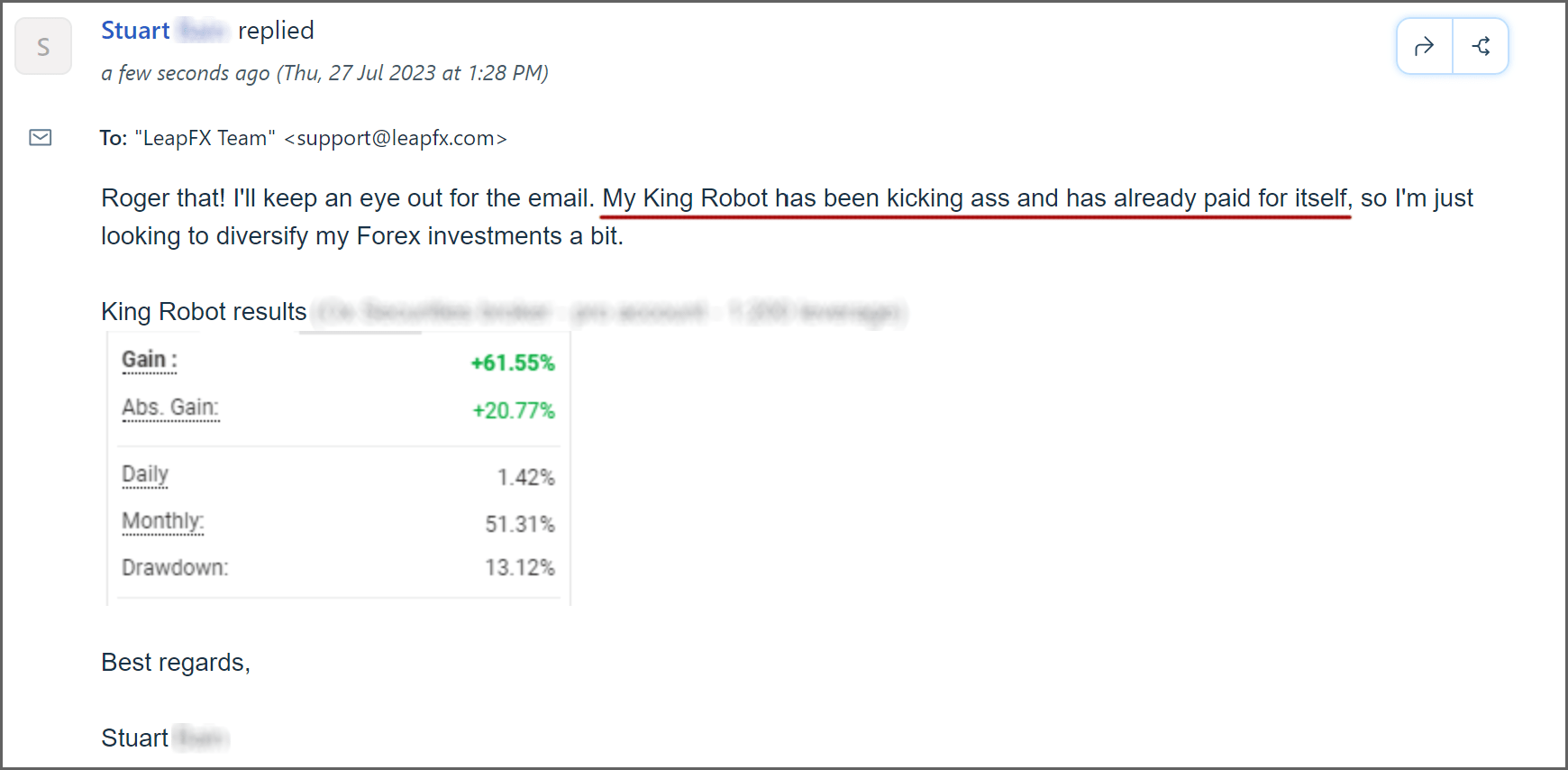Open Stuart's sender name link

pos(135,31)
